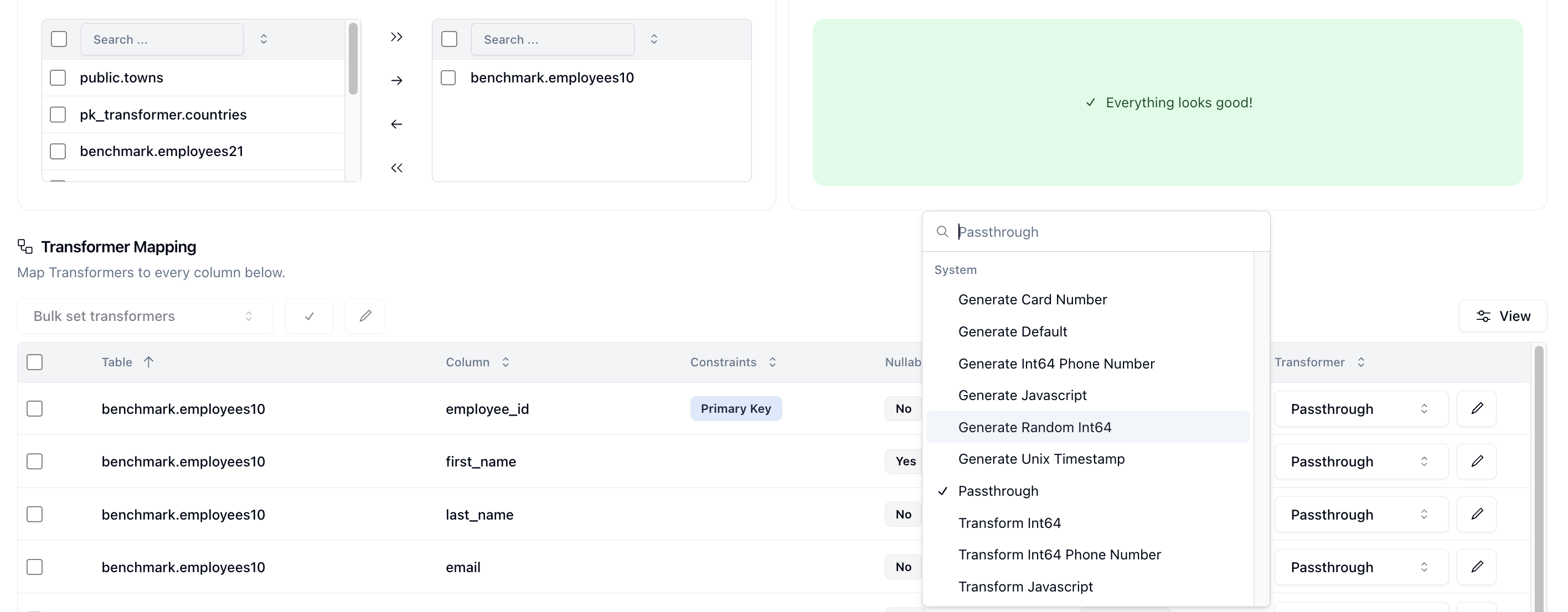
Task: Click the move-selected-left arrow icon
Action: [x=396, y=124]
